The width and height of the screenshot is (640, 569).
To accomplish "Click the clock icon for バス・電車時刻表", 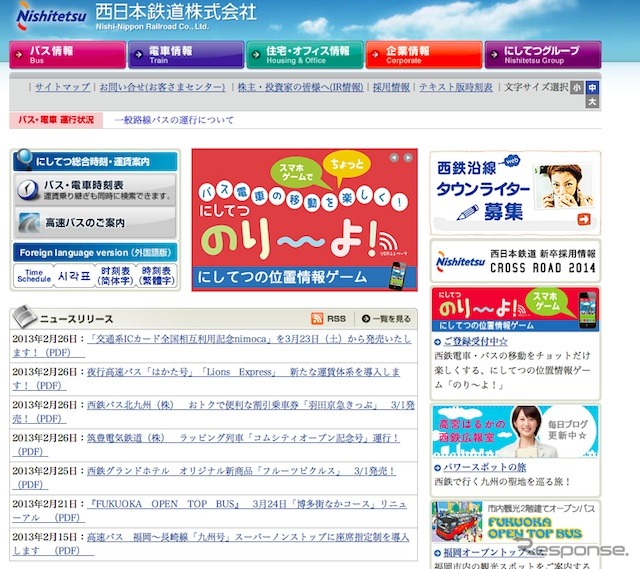I will click(28, 190).
